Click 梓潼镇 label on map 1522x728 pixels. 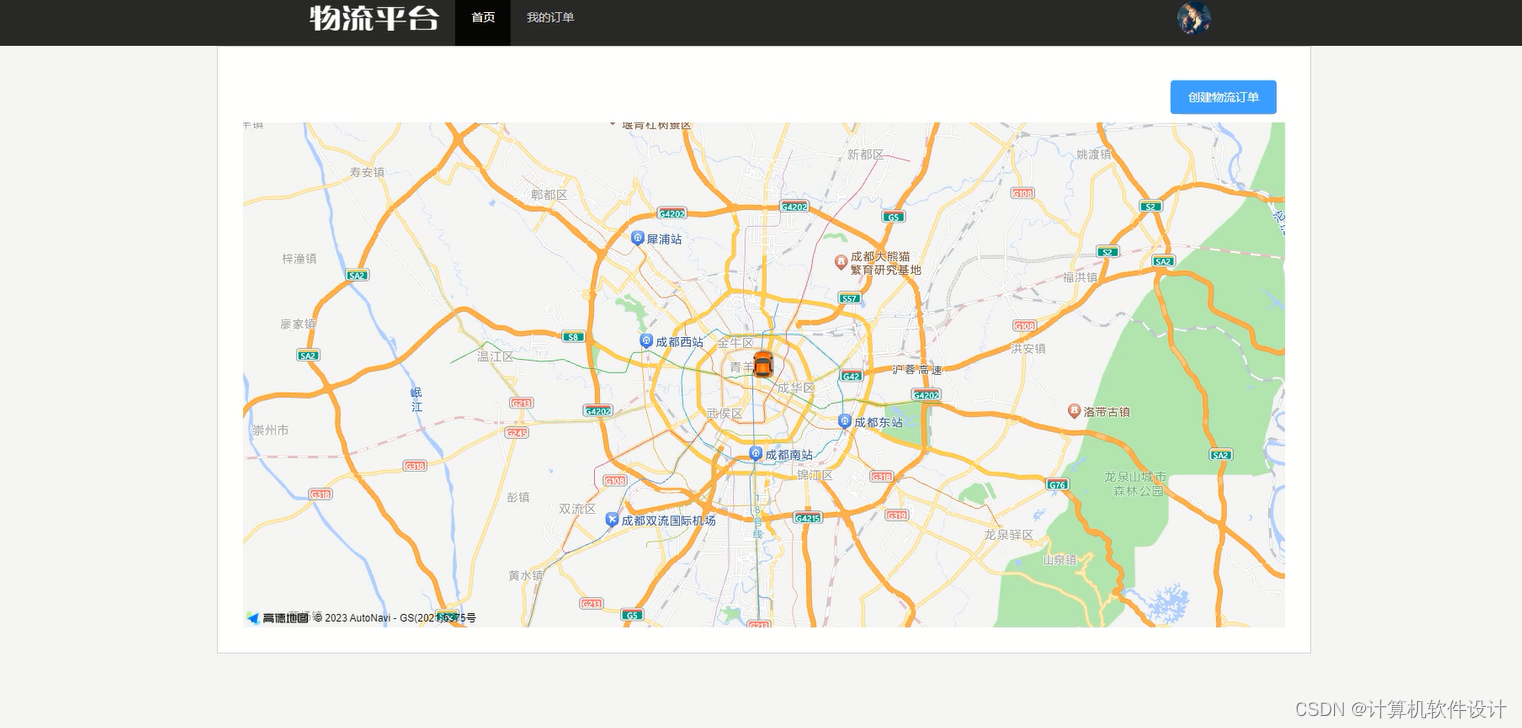coord(299,258)
